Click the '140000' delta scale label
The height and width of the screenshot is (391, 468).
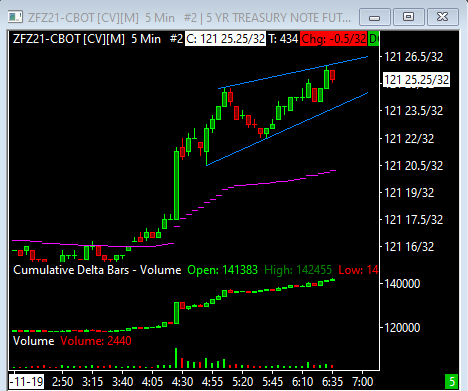(x=402, y=284)
